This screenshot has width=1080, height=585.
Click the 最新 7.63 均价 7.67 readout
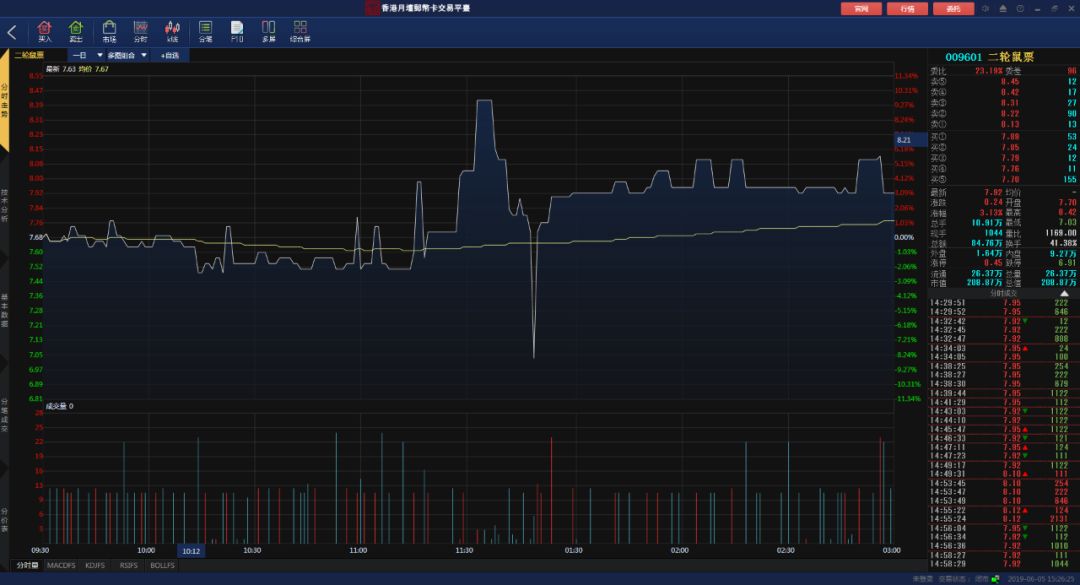coord(77,69)
